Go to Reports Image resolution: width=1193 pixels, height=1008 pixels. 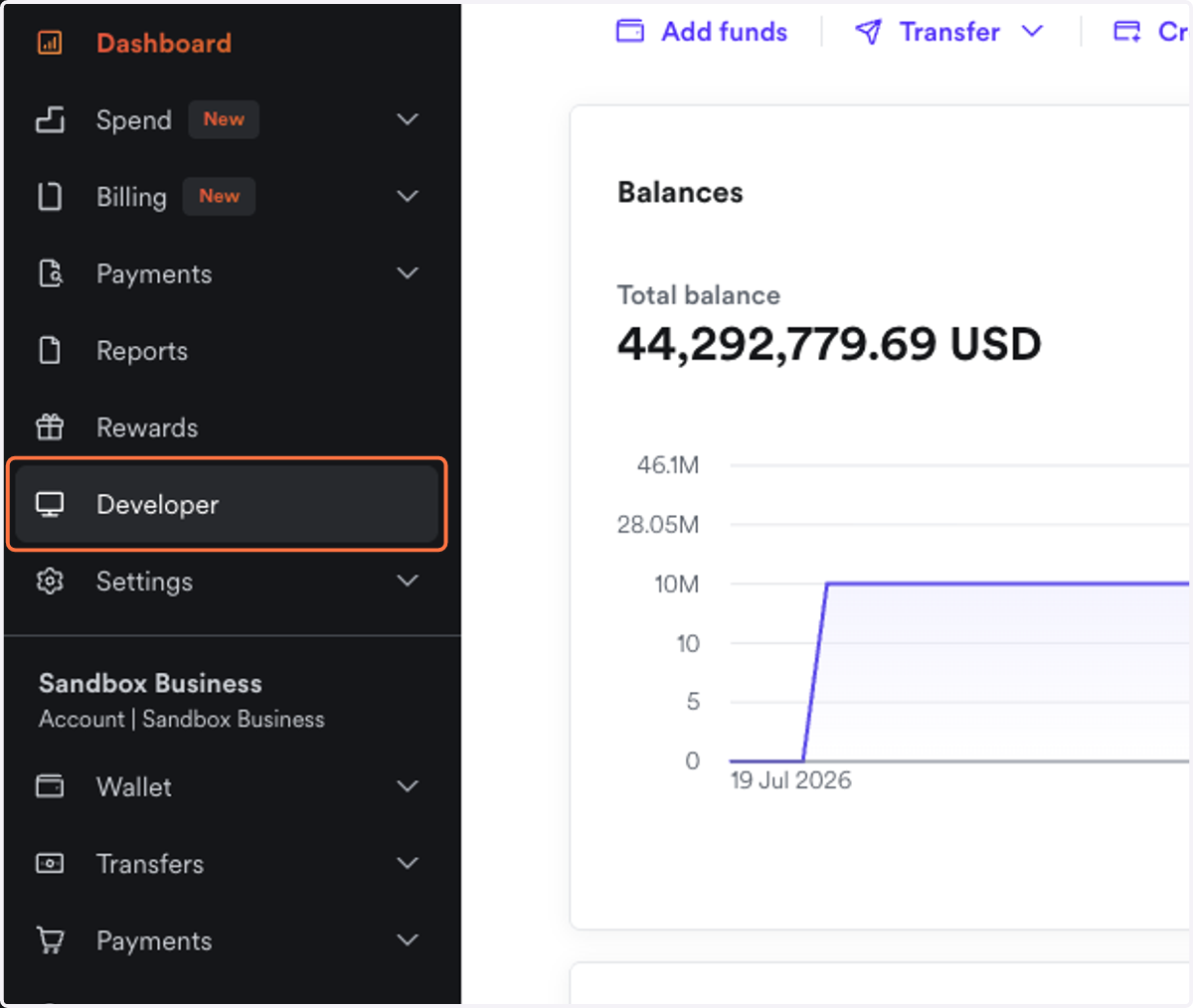142,351
